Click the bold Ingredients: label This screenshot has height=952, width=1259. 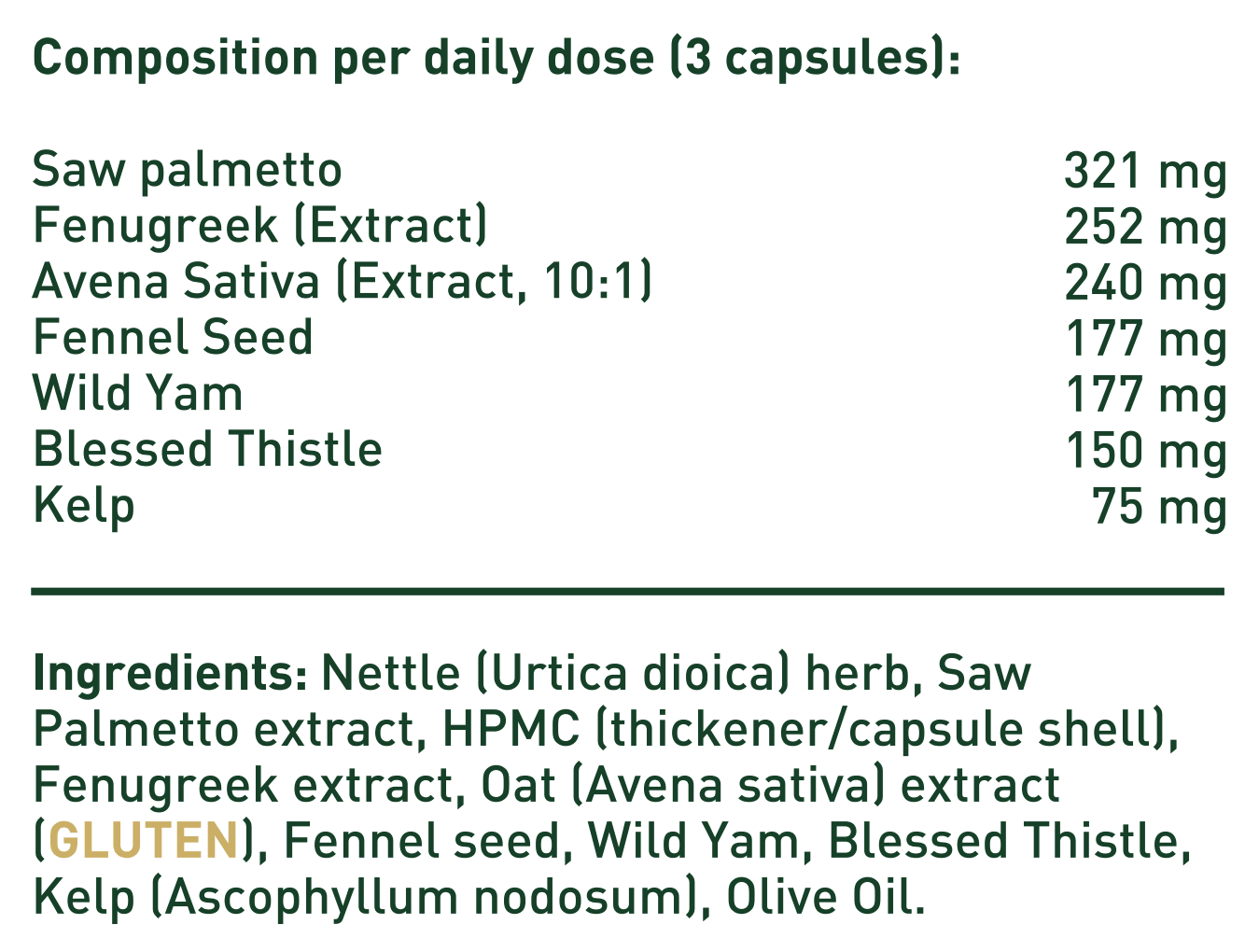[x=170, y=673]
